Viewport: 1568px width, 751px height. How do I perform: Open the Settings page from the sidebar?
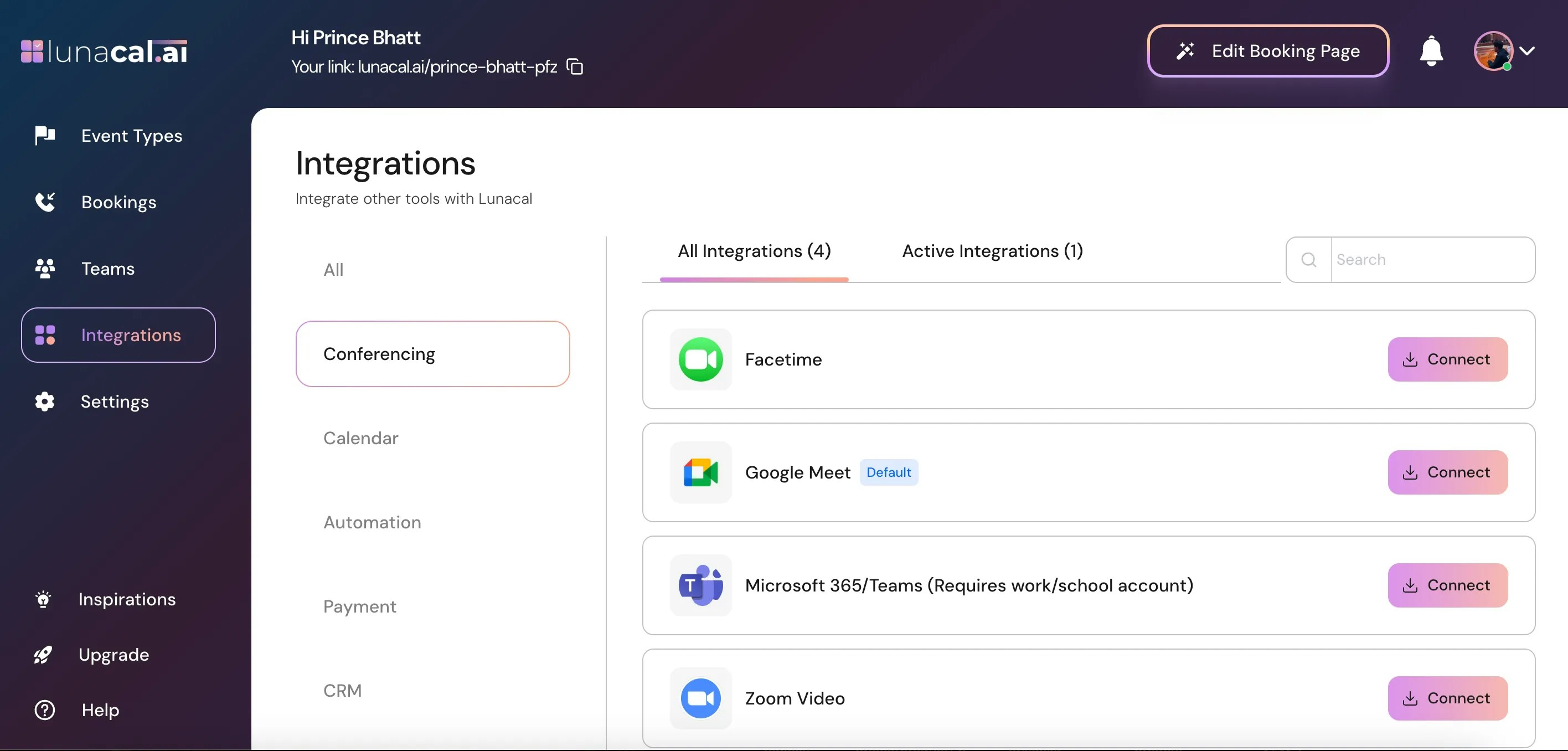tap(115, 402)
